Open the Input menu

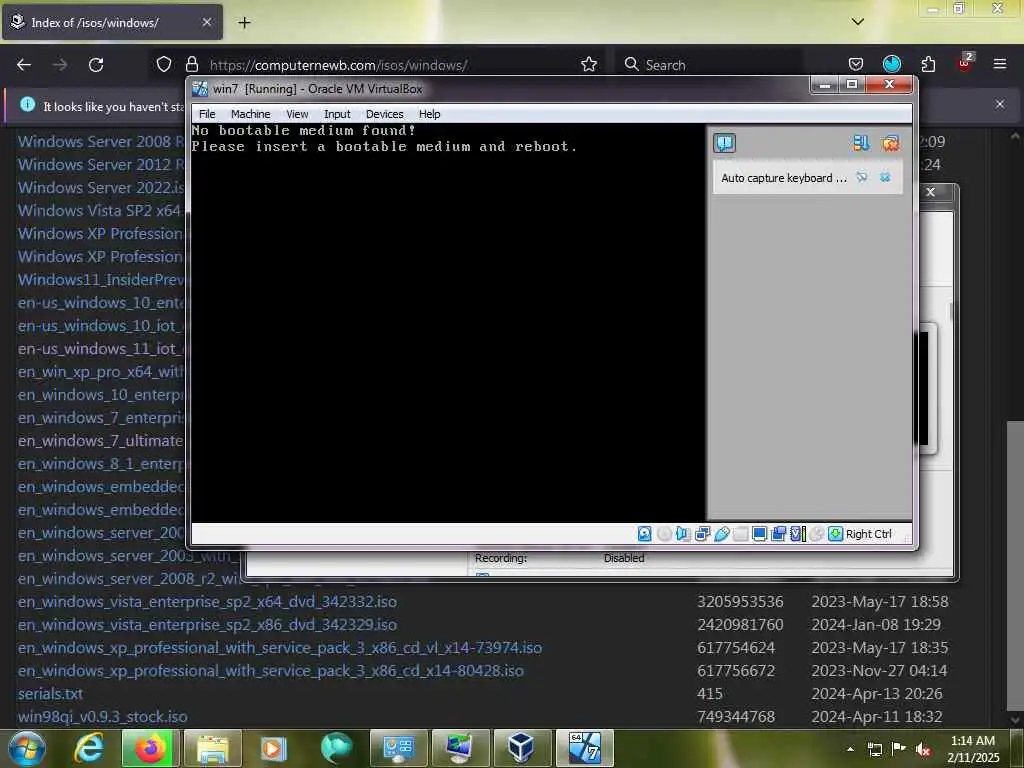pyautogui.click(x=337, y=114)
